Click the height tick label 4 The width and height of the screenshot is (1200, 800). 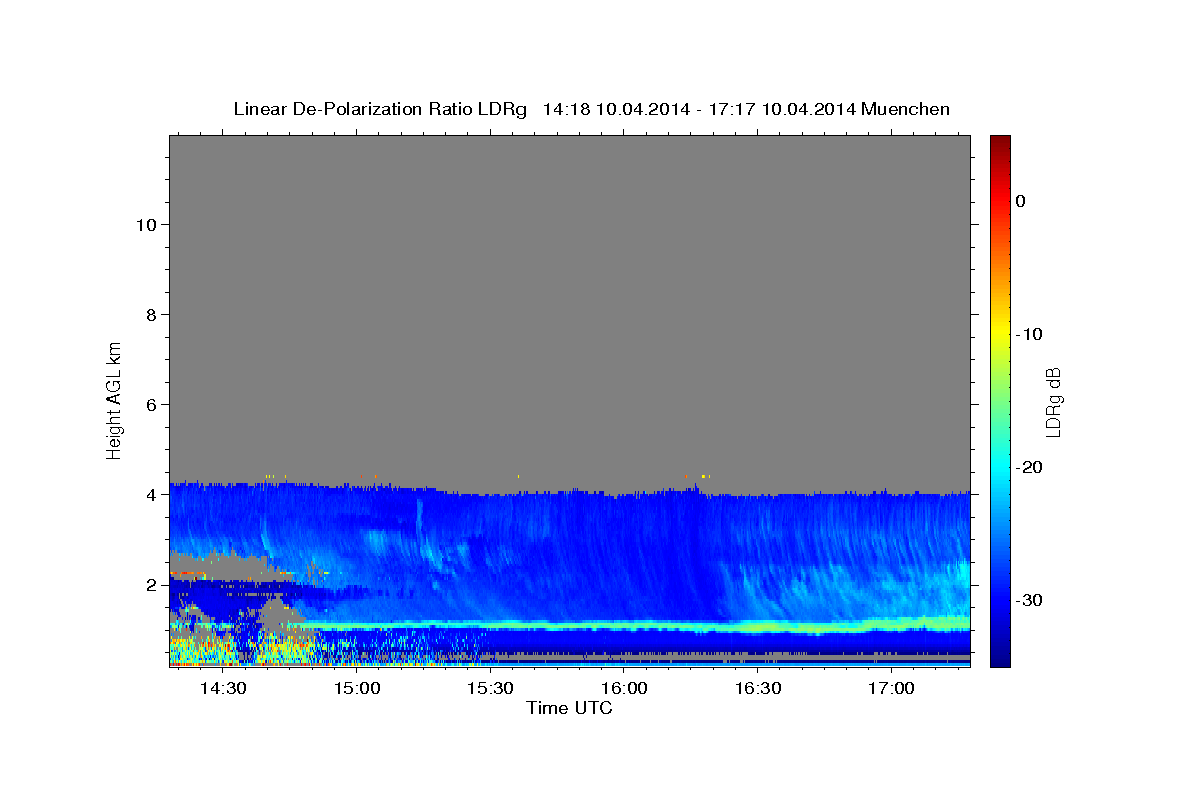pyautogui.click(x=152, y=494)
